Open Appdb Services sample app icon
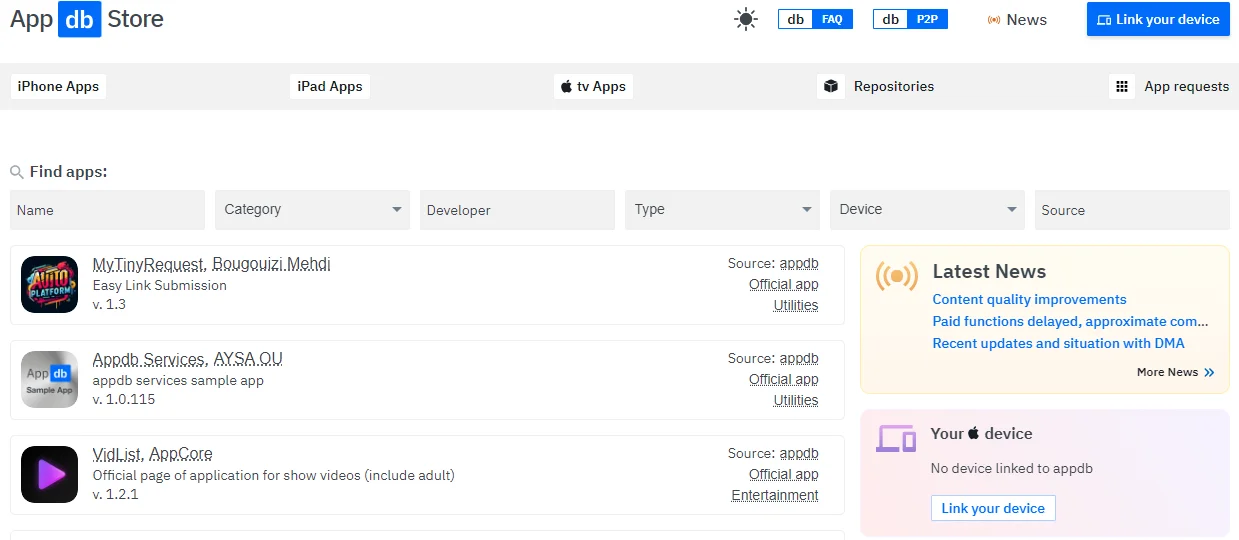Viewport: 1239px width, 540px height. pos(49,379)
